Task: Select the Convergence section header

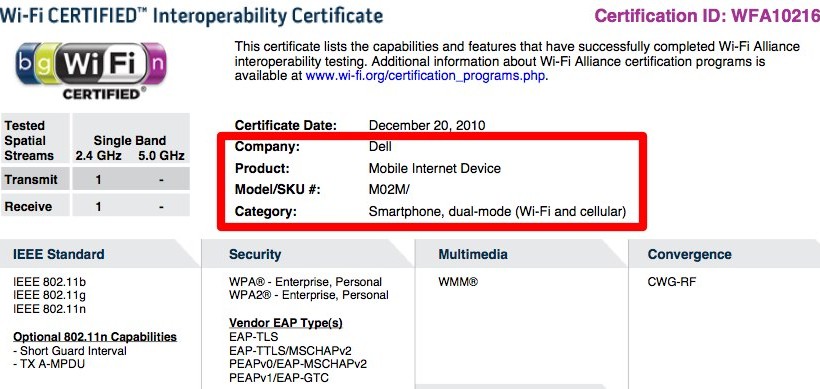Action: (690, 255)
